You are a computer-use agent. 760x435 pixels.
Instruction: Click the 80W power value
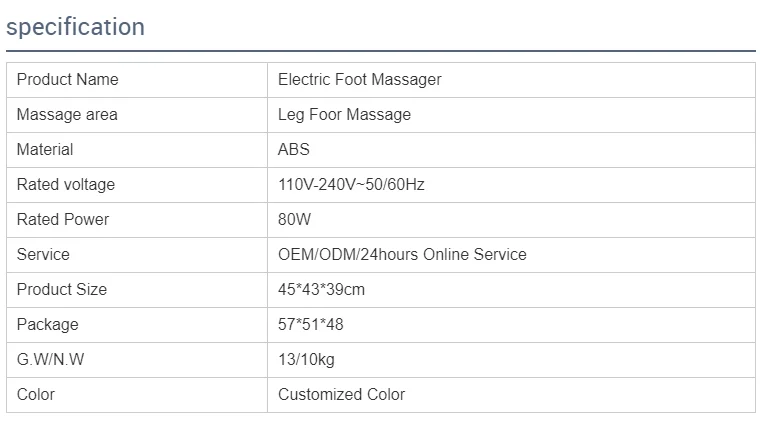(x=294, y=219)
